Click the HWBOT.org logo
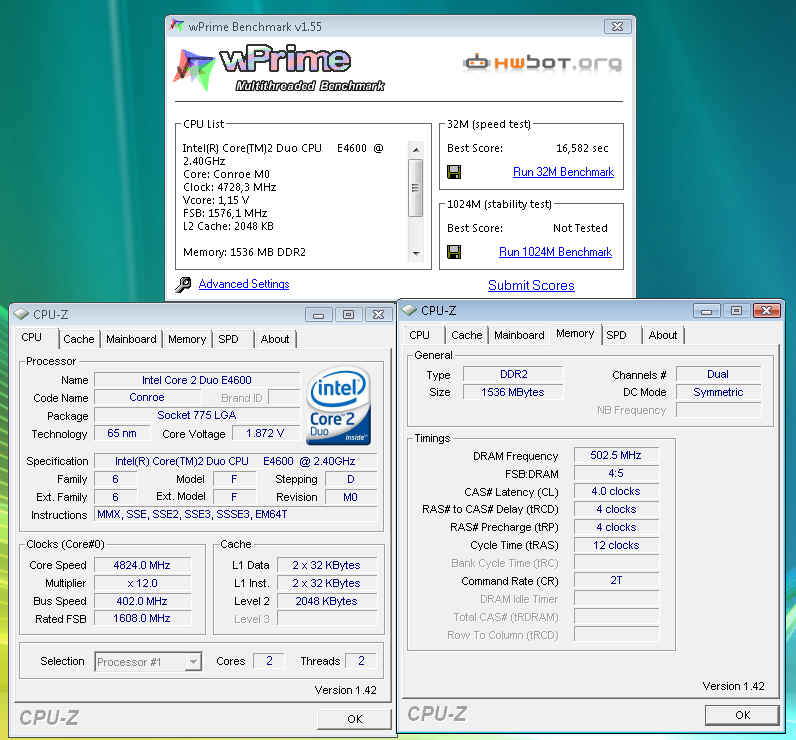The height and width of the screenshot is (740, 796). click(542, 62)
